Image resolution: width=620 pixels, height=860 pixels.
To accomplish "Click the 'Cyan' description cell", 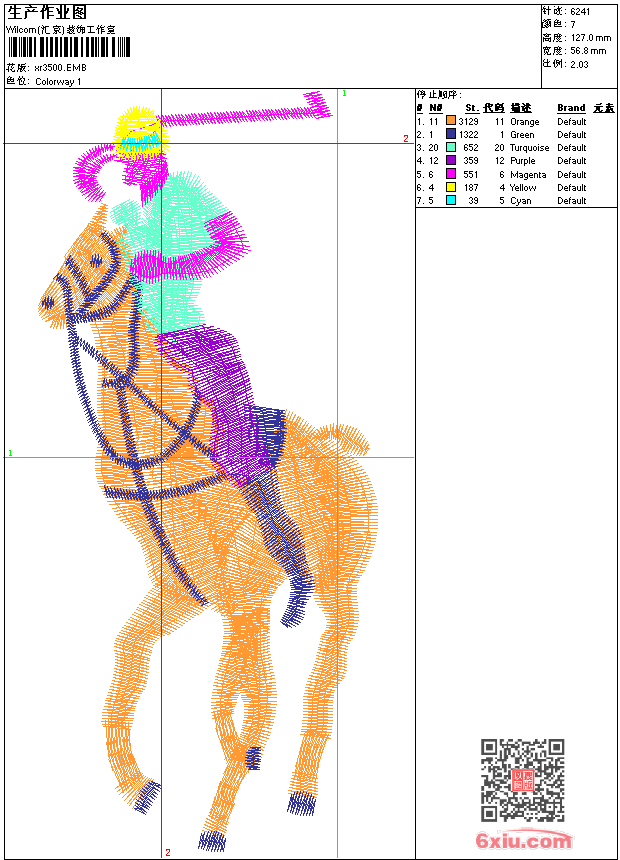I will 521,201.
